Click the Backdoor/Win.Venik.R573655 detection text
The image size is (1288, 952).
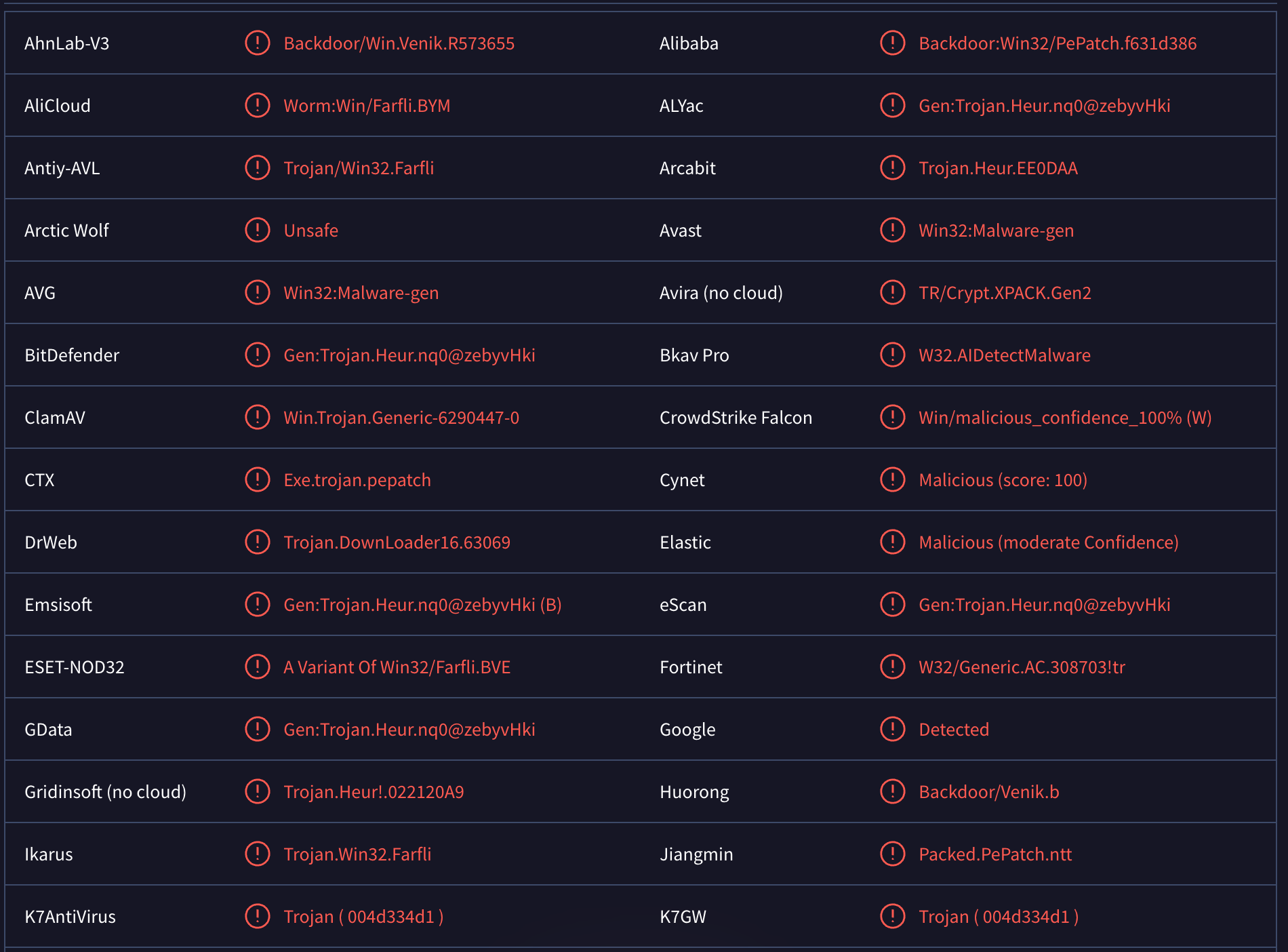click(399, 43)
